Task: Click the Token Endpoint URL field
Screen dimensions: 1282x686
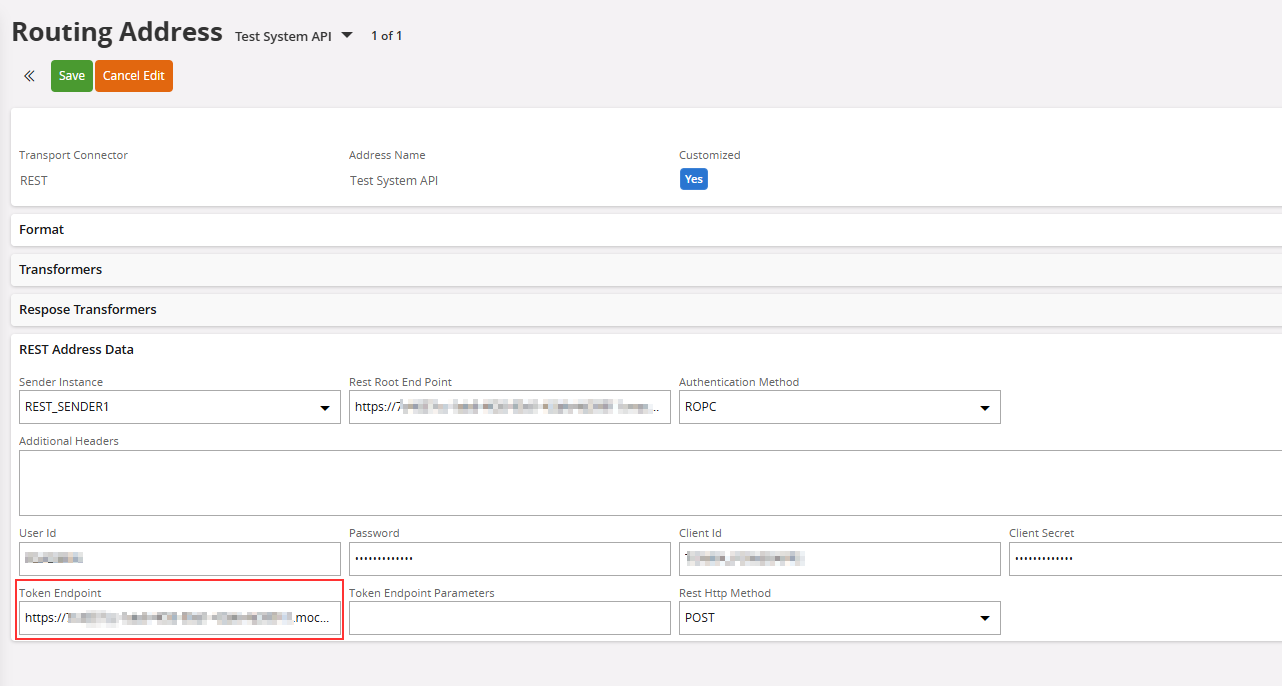Action: 180,618
